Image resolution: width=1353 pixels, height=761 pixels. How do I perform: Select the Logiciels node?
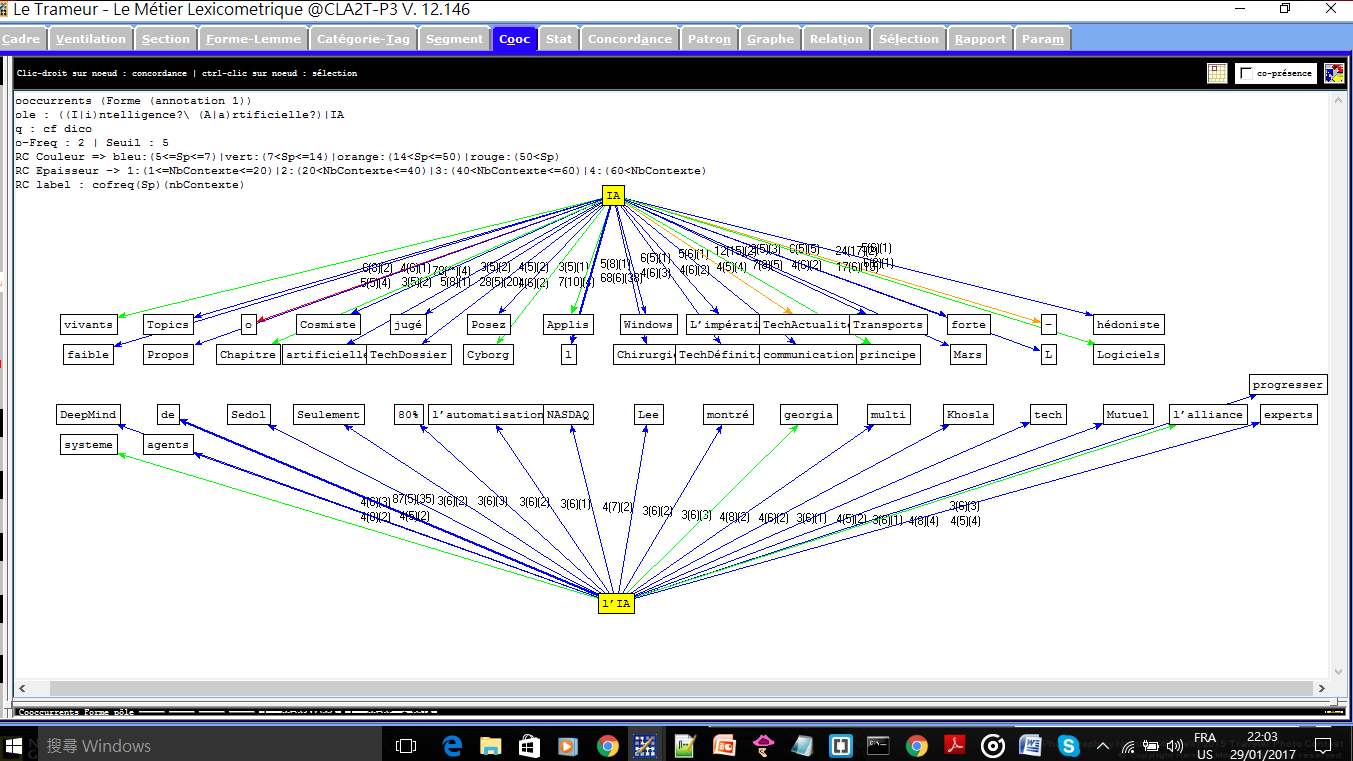pyautogui.click(x=1128, y=355)
